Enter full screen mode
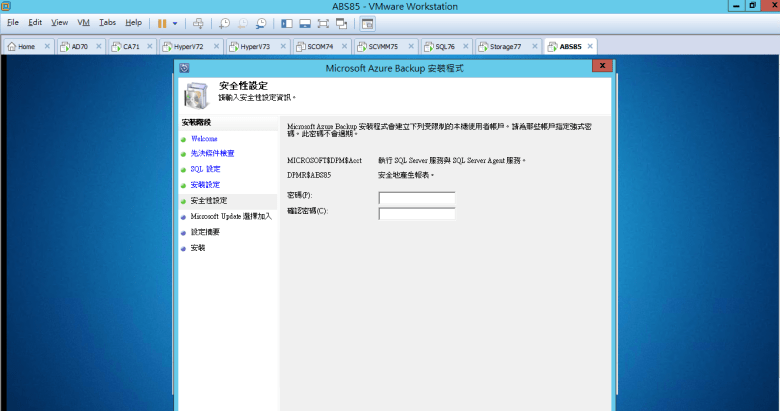The width and height of the screenshot is (780, 411). point(324,22)
